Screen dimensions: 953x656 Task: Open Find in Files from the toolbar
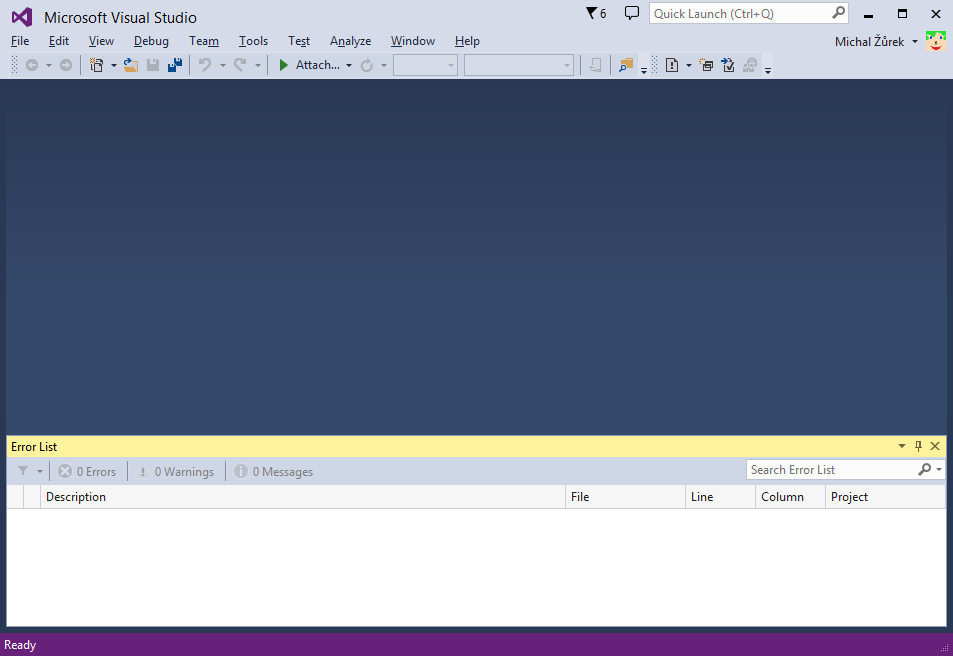coord(625,65)
